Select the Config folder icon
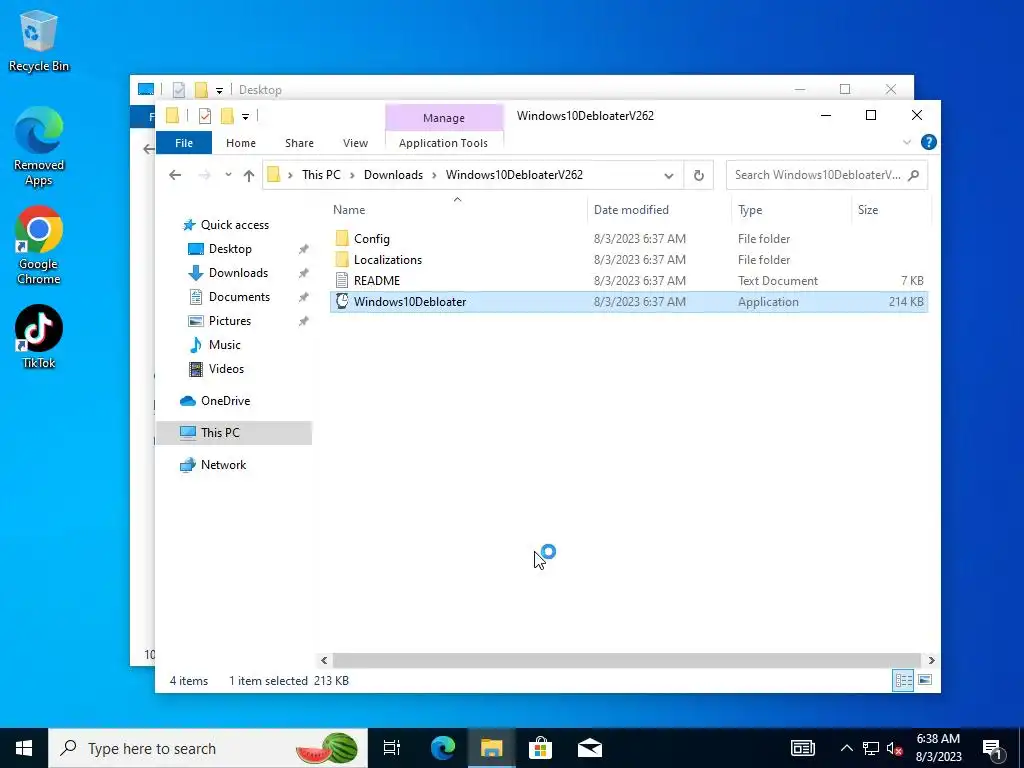The image size is (1024, 768). coord(342,238)
